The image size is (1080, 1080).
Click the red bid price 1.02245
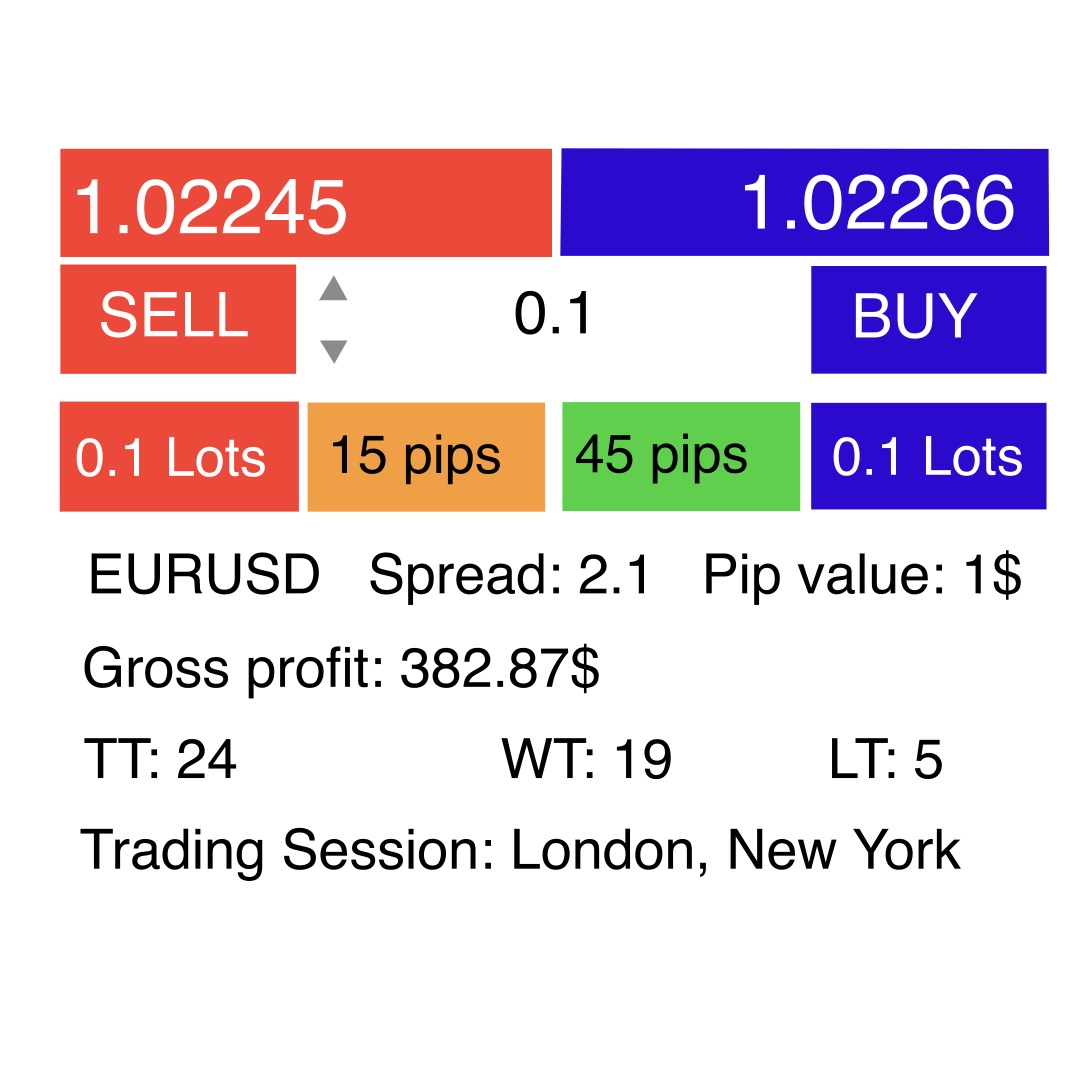305,204
